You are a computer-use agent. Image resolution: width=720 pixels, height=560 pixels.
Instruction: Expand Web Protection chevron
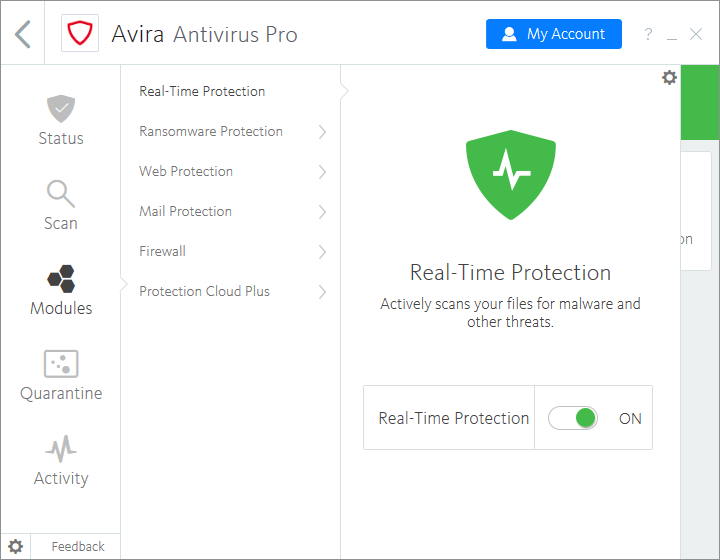pos(322,172)
